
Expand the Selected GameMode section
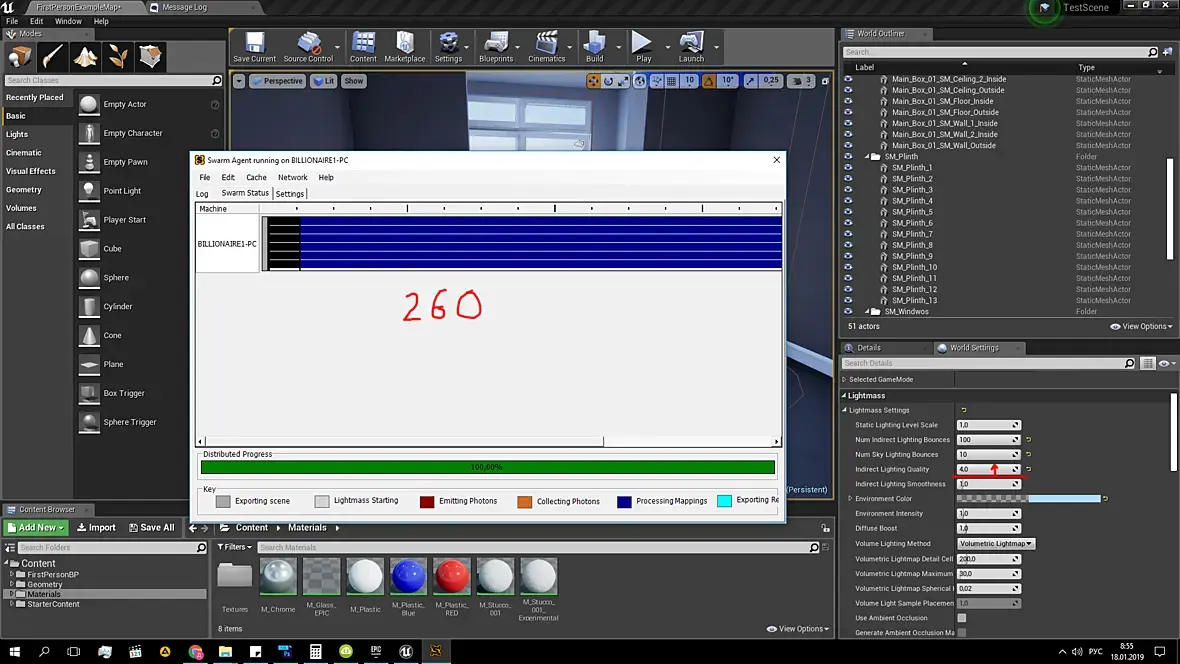[x=844, y=379]
